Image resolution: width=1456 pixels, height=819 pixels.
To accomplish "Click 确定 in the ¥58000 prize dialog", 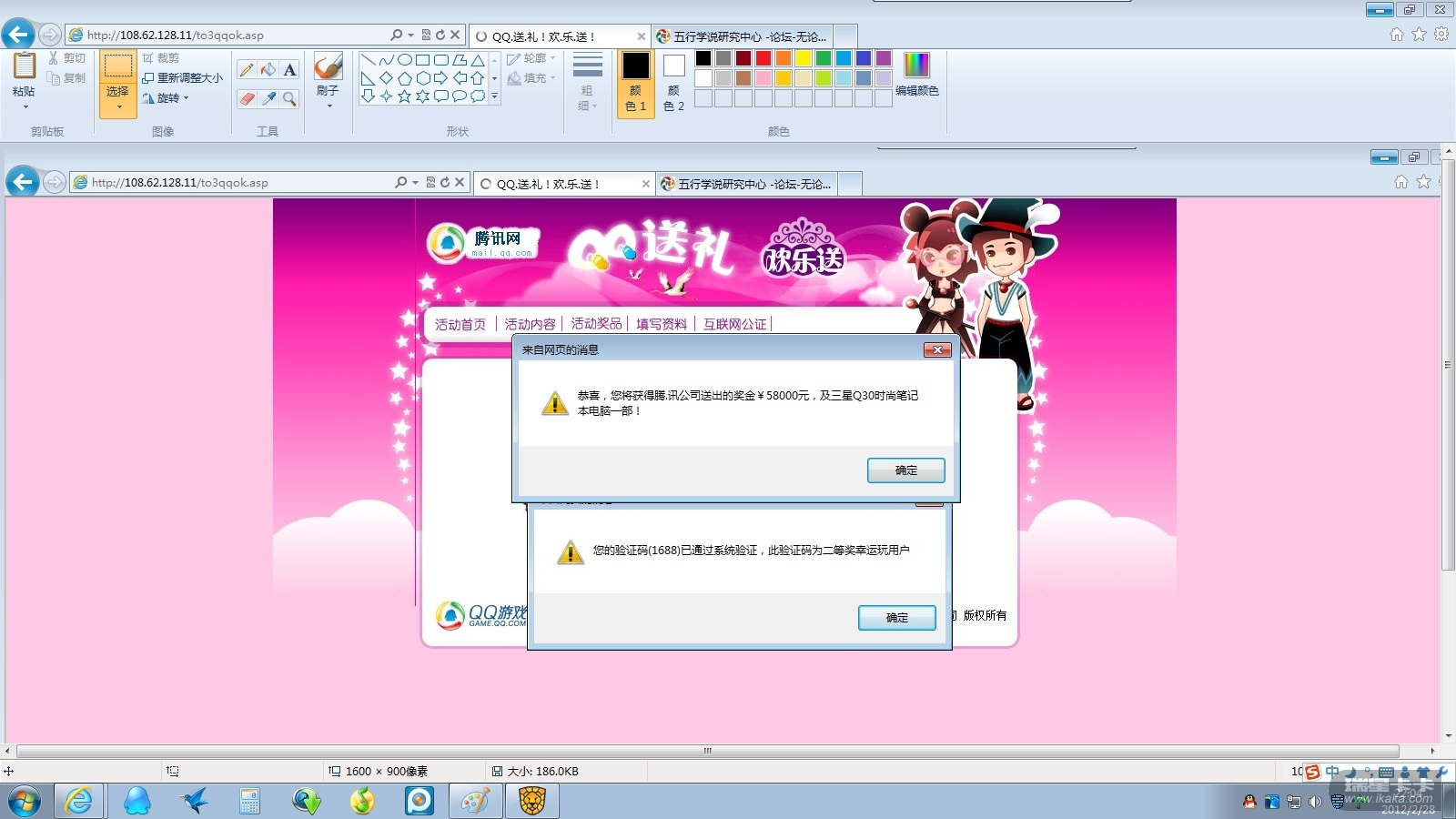I will (906, 470).
